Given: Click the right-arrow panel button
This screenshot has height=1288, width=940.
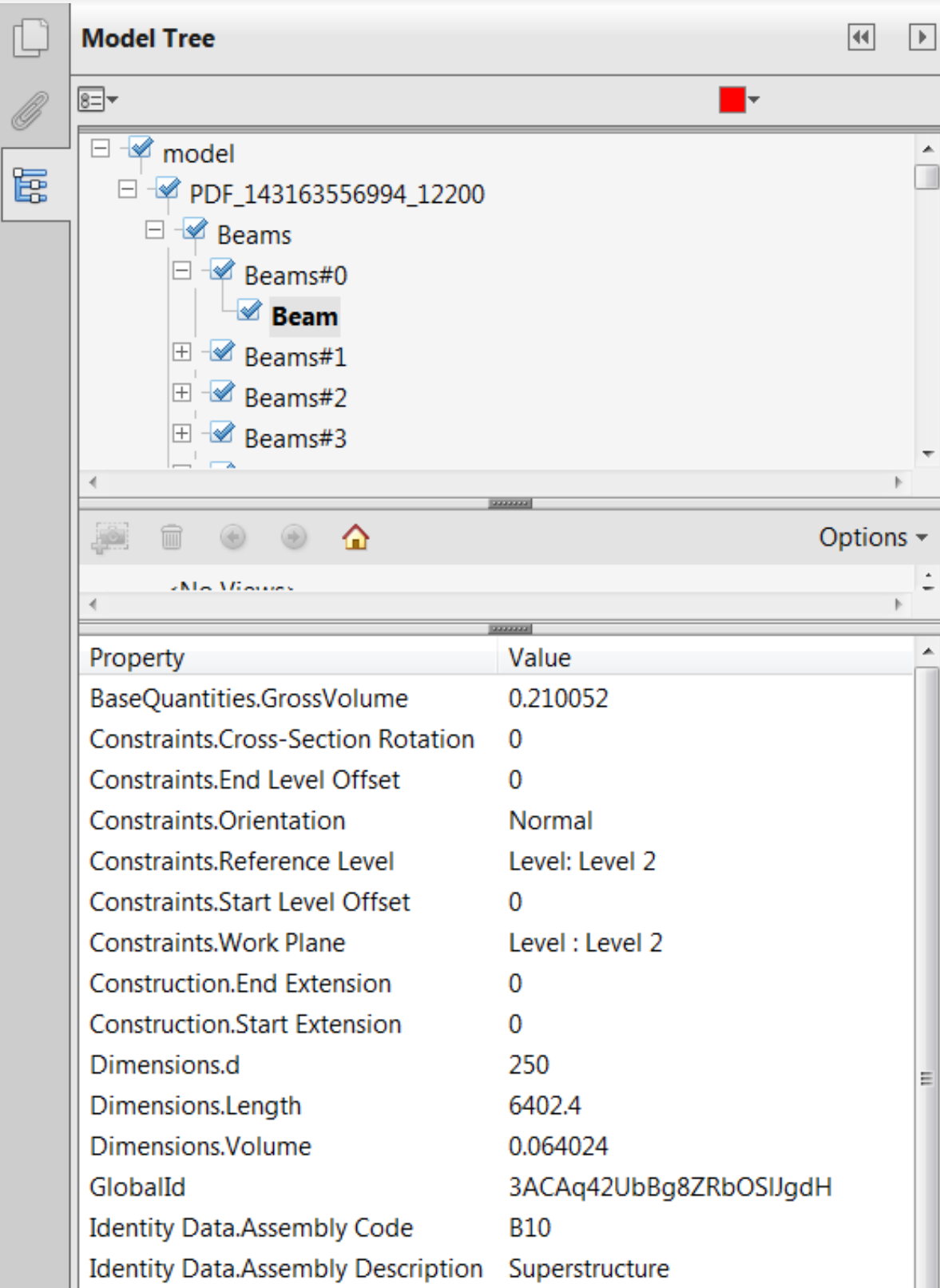Looking at the screenshot, I should (922, 38).
